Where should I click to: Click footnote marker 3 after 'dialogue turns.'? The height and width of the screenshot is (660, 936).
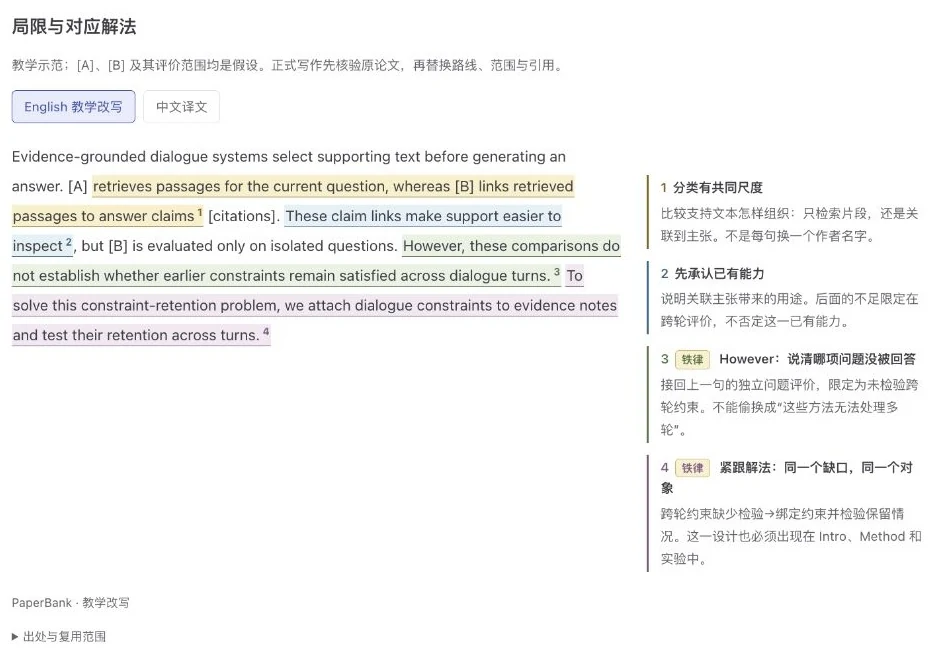(557, 272)
